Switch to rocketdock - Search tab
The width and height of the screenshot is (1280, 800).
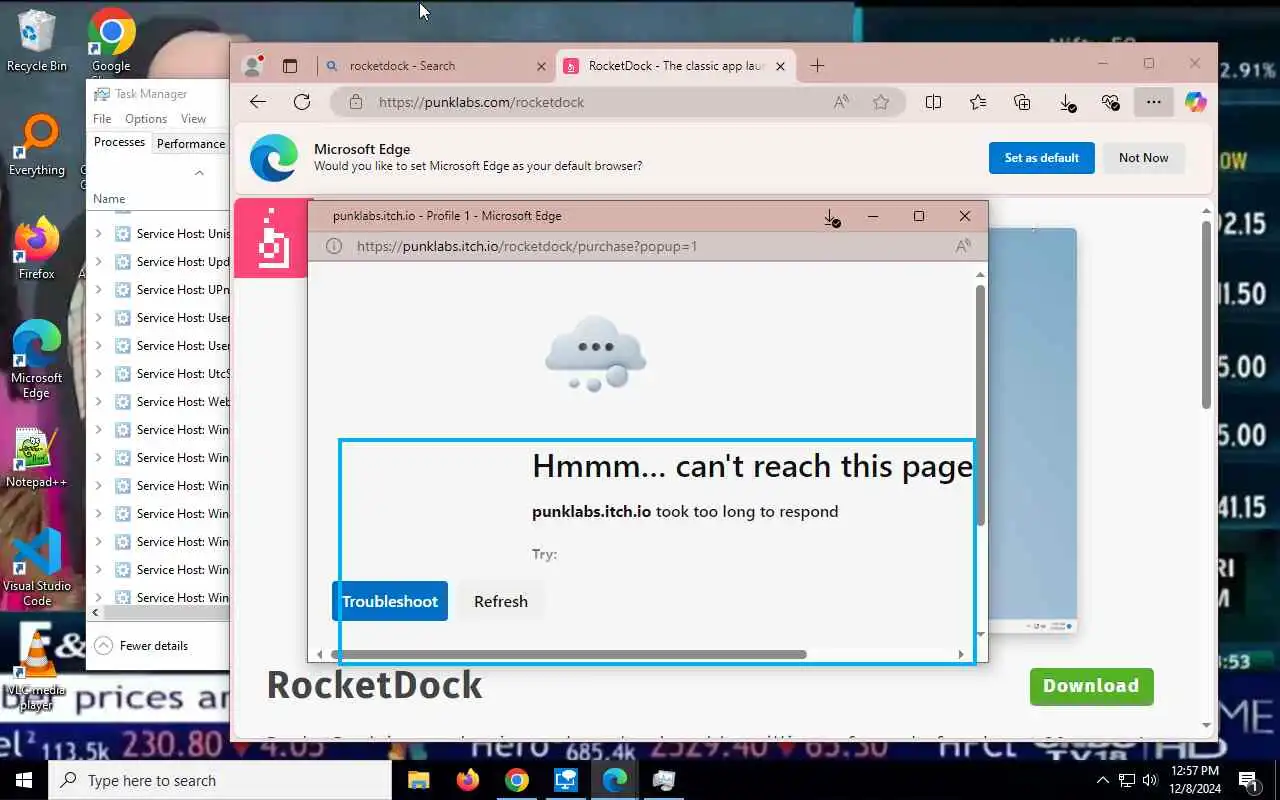pyautogui.click(x=437, y=66)
